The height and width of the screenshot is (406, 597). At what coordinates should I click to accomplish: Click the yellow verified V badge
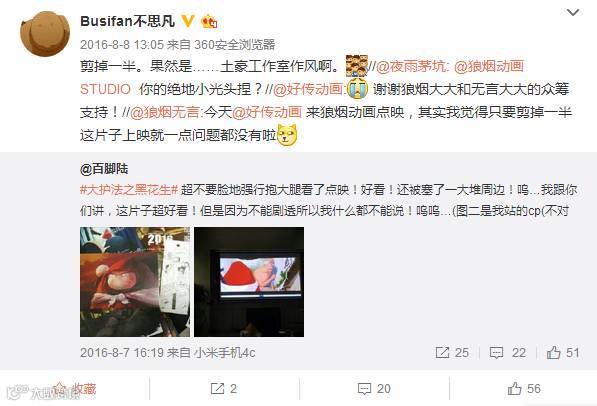click(x=188, y=21)
